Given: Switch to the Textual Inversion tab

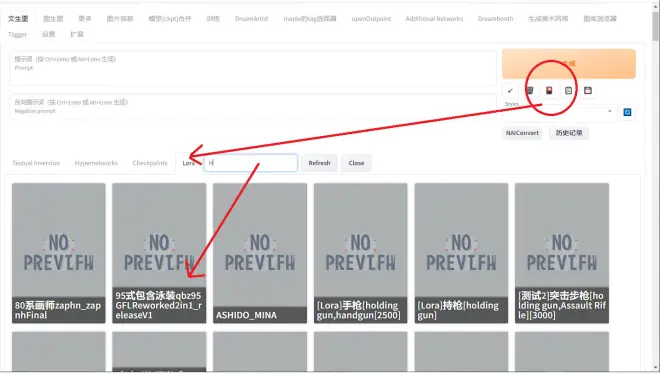Looking at the screenshot, I should point(36,163).
